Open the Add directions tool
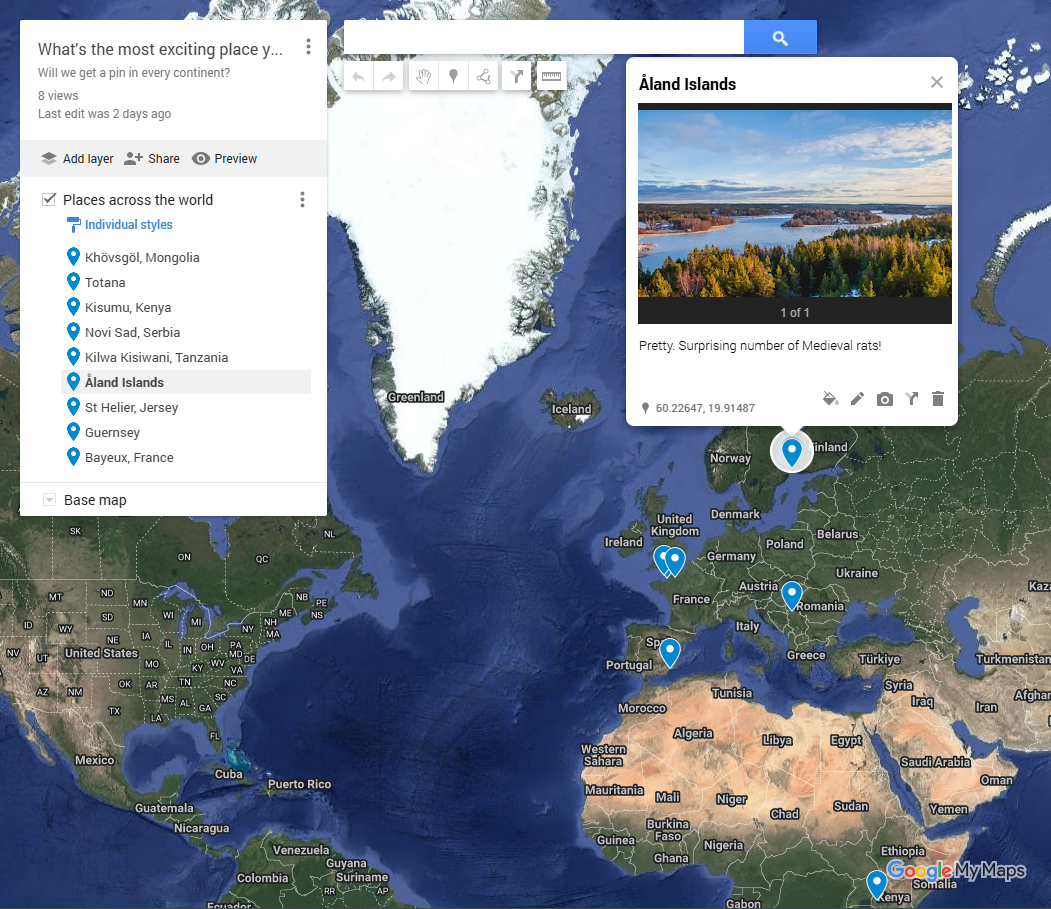Screen dimensions: 1051x909 click(517, 77)
